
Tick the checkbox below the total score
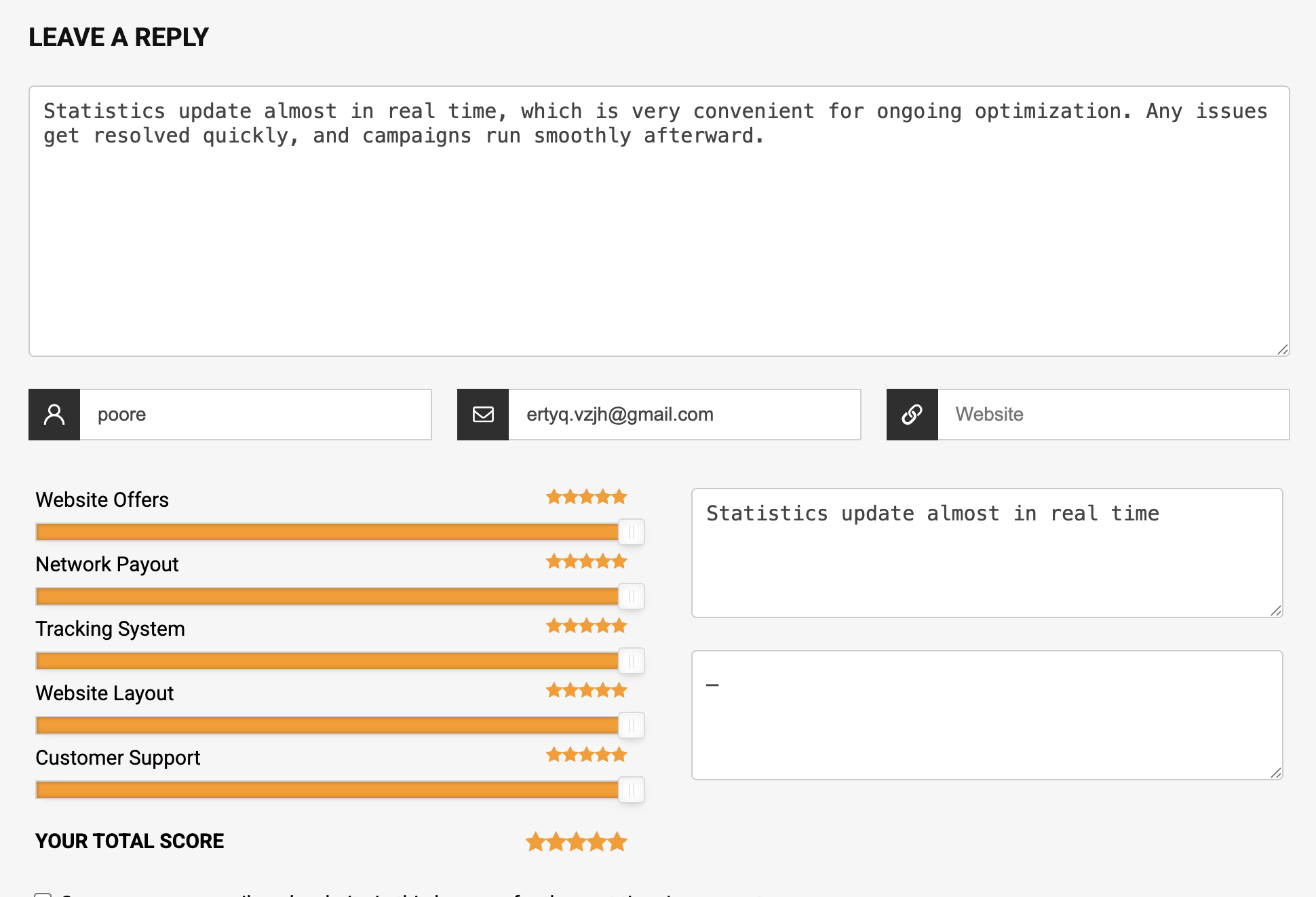pos(43,894)
